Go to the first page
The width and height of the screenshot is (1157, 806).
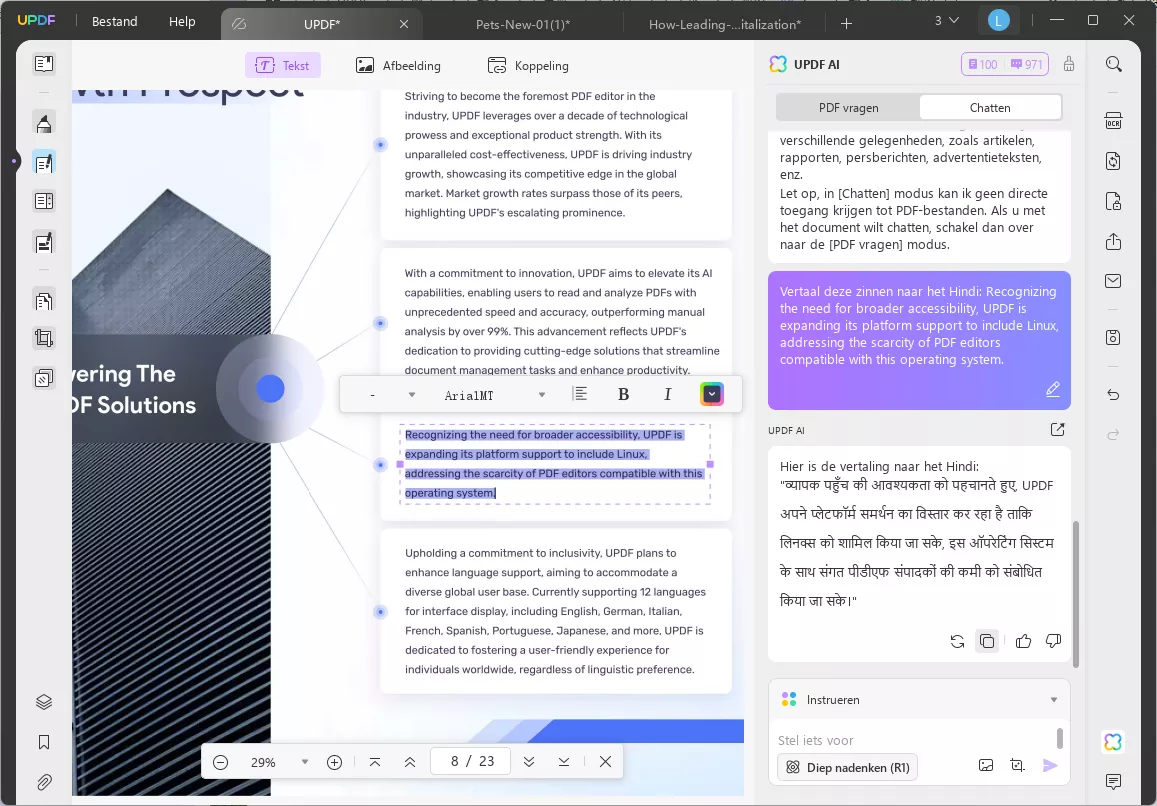375,762
